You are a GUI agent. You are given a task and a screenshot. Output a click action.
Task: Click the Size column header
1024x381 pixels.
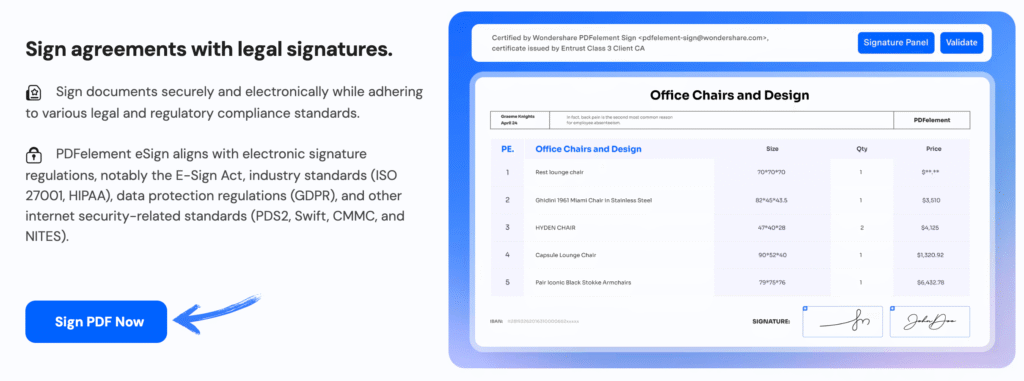click(772, 149)
